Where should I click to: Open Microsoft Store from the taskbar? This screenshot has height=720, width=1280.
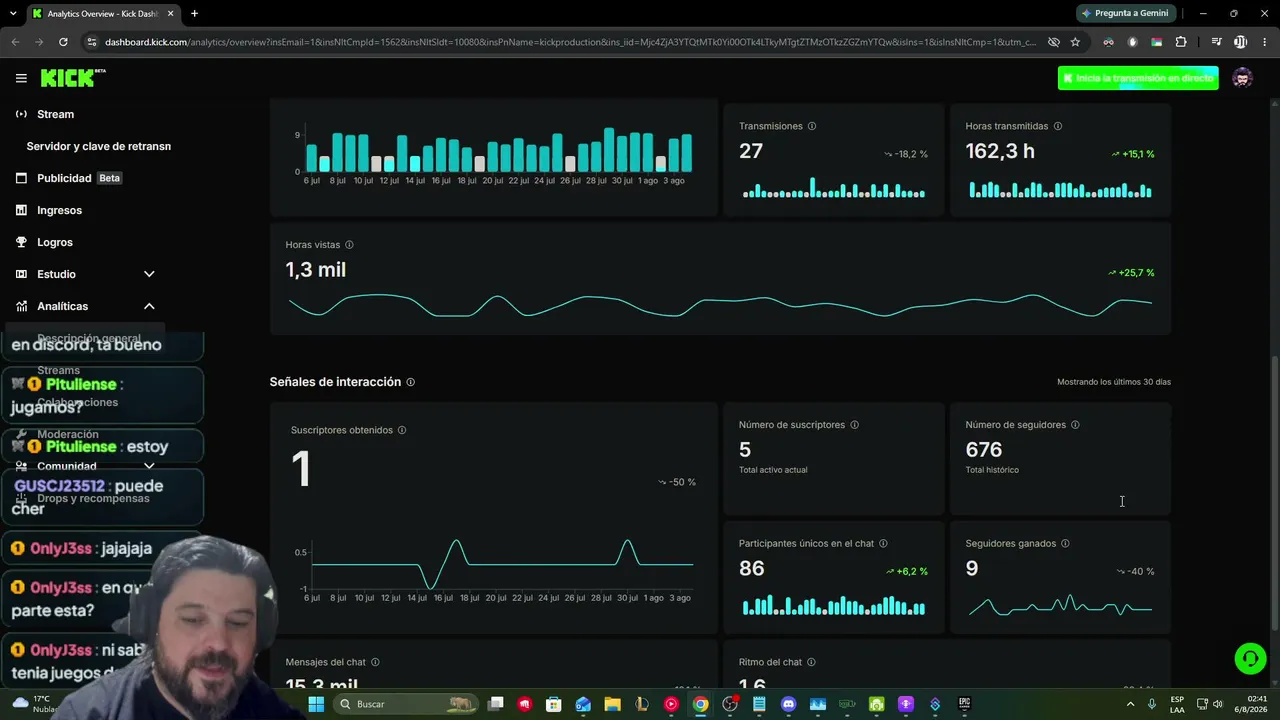554,704
